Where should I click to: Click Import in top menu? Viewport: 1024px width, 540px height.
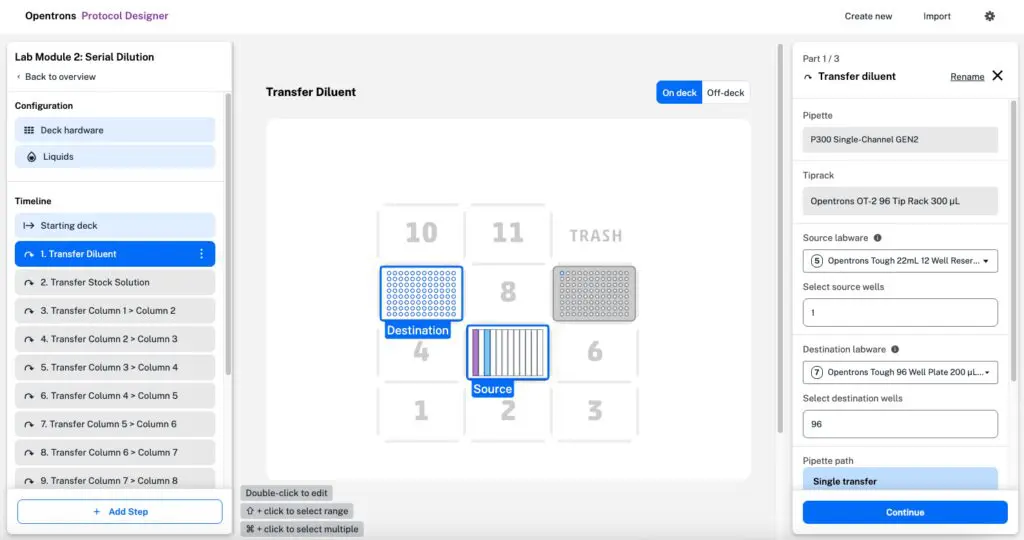pos(937,16)
